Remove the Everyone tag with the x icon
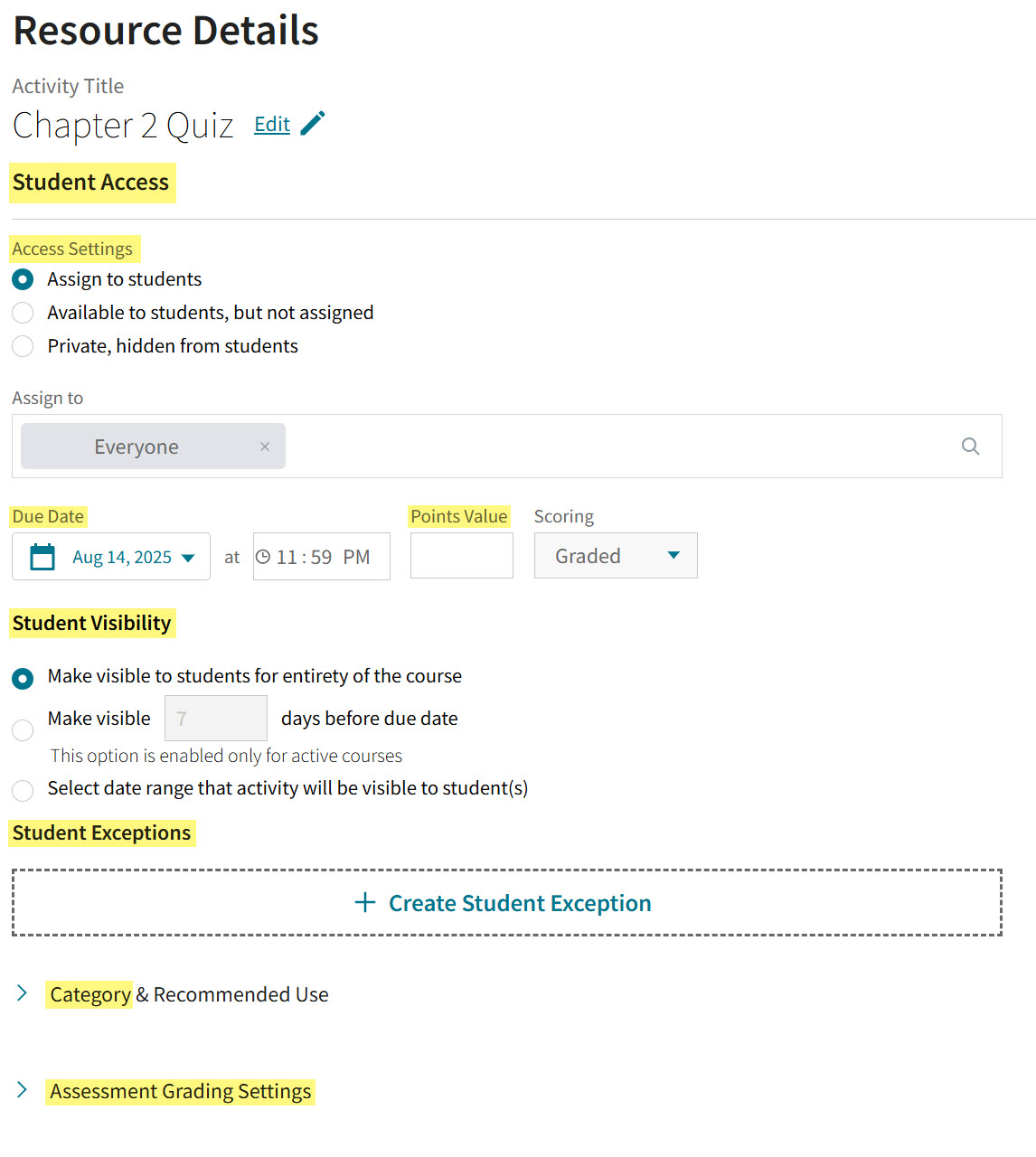 264,446
